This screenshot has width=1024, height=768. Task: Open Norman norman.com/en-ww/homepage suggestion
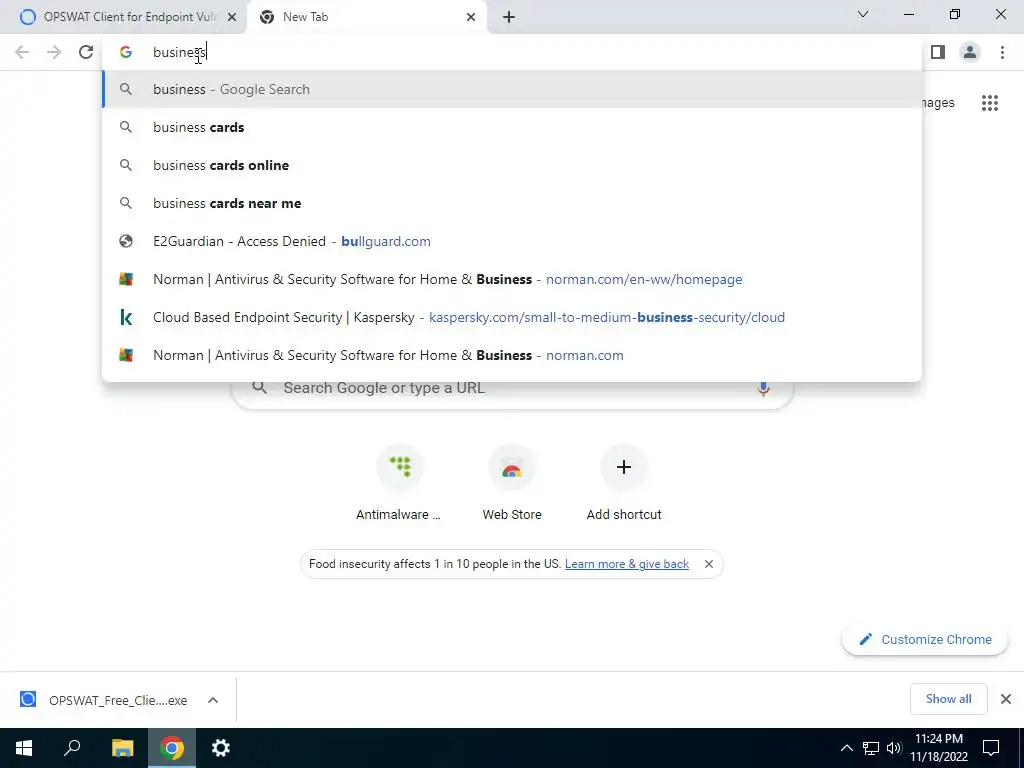(512, 280)
